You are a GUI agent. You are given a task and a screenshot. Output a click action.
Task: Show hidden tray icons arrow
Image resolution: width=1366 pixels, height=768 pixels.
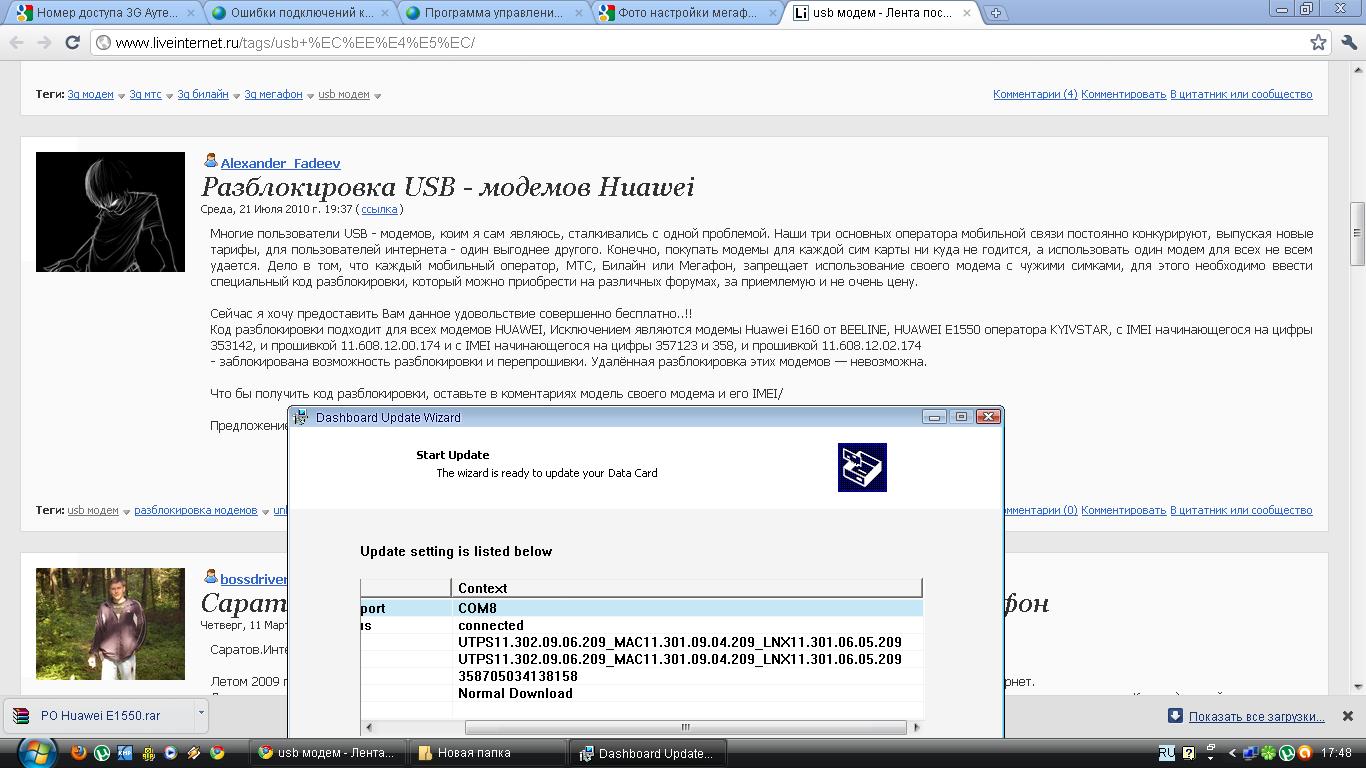pyautogui.click(x=1233, y=753)
